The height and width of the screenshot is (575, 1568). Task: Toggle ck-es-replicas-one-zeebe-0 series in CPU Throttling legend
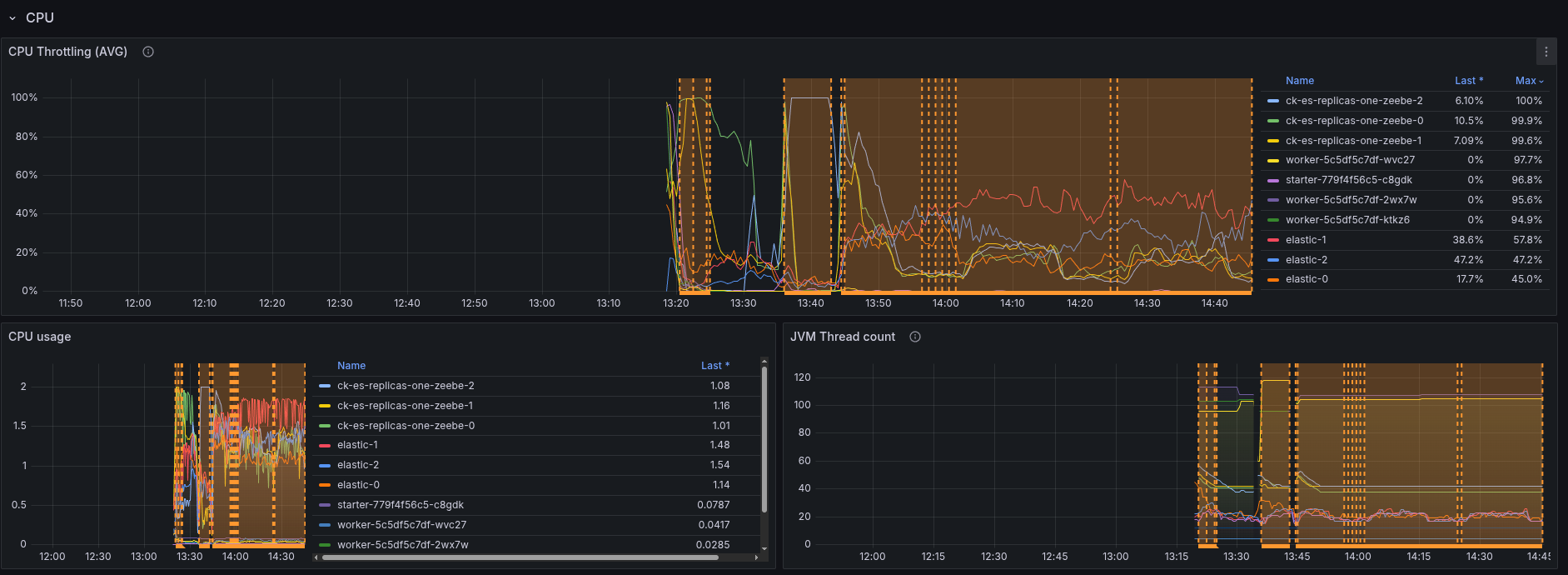pos(1354,121)
